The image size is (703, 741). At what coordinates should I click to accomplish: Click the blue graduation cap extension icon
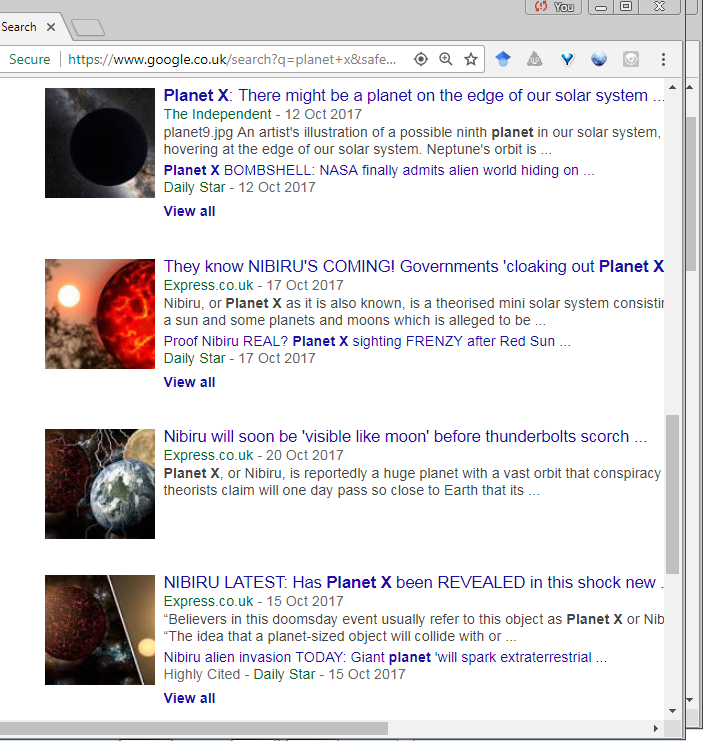503,59
